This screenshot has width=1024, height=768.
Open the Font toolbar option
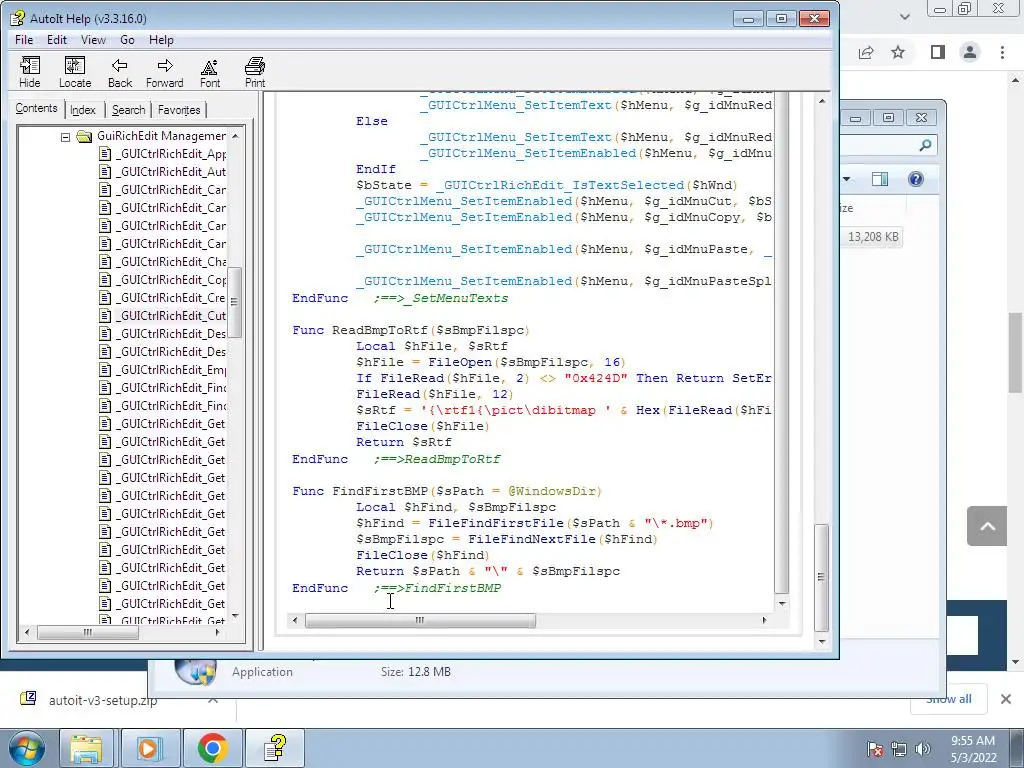click(x=210, y=72)
